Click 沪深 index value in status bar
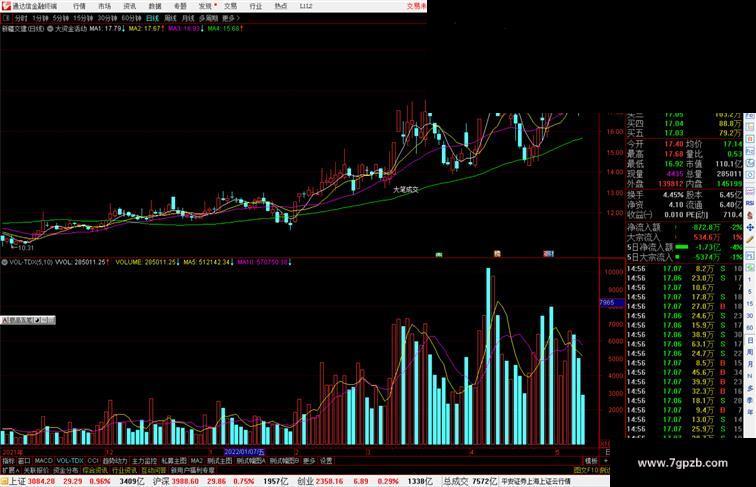Image resolution: width=756 pixels, height=487 pixels. pos(185,481)
